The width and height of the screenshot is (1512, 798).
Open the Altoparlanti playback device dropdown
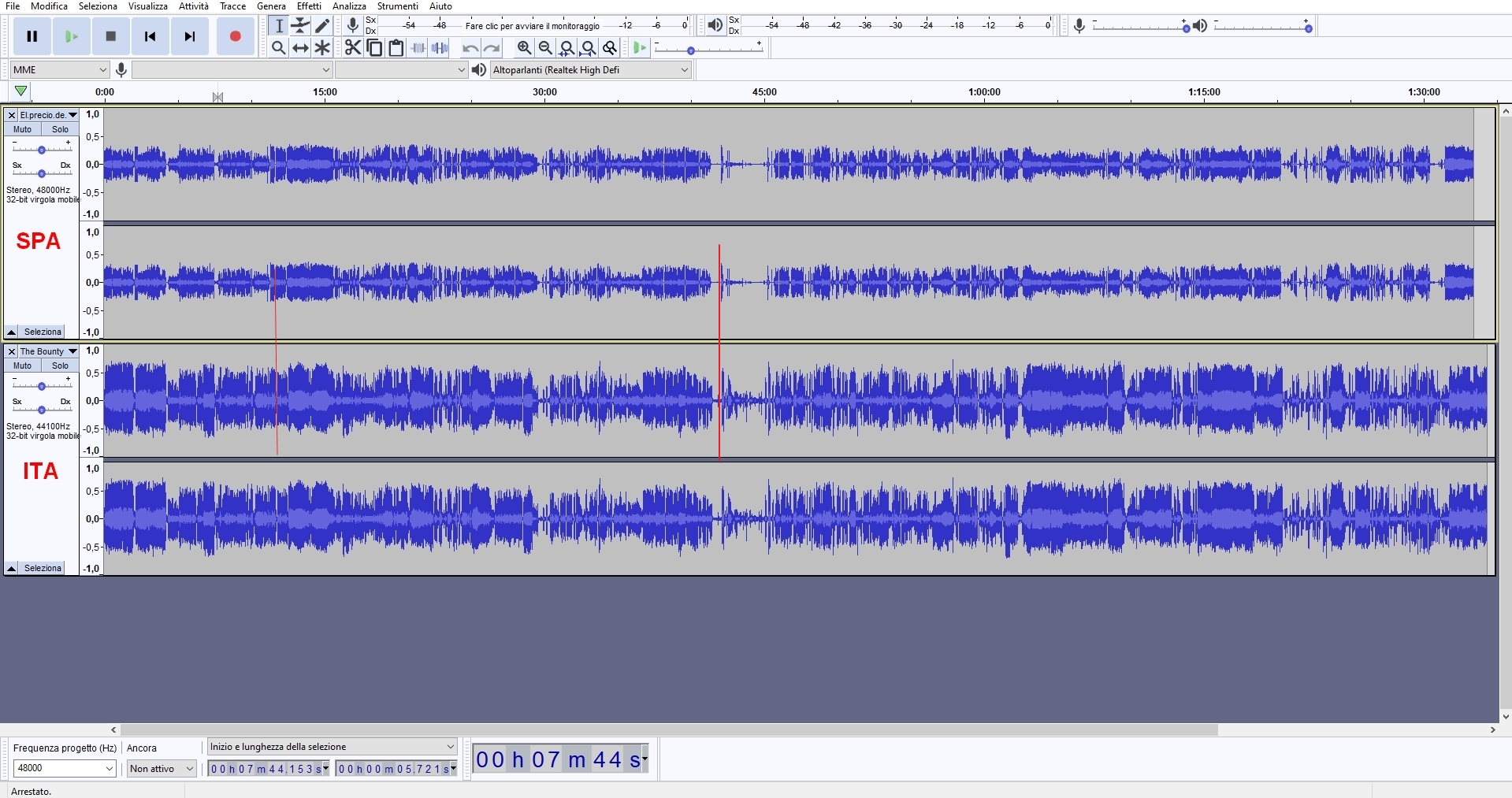tap(590, 70)
